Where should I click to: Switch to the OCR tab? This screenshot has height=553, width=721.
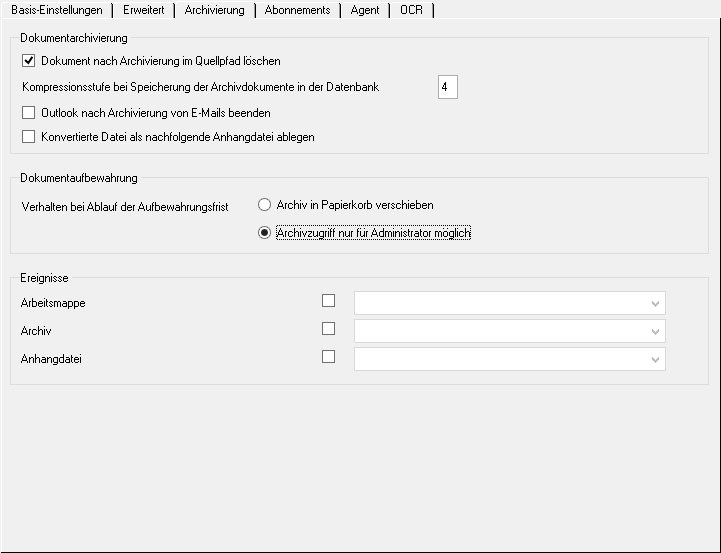coord(411,10)
